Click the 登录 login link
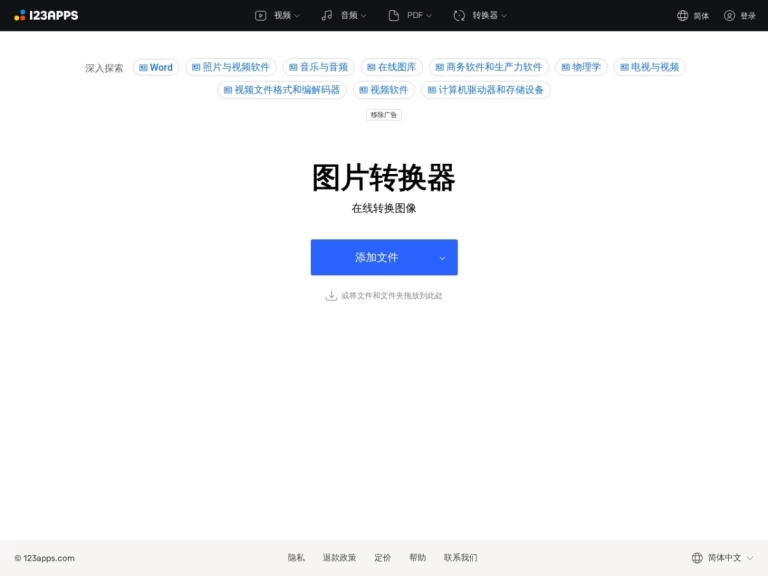This screenshot has width=768, height=576. 748,16
